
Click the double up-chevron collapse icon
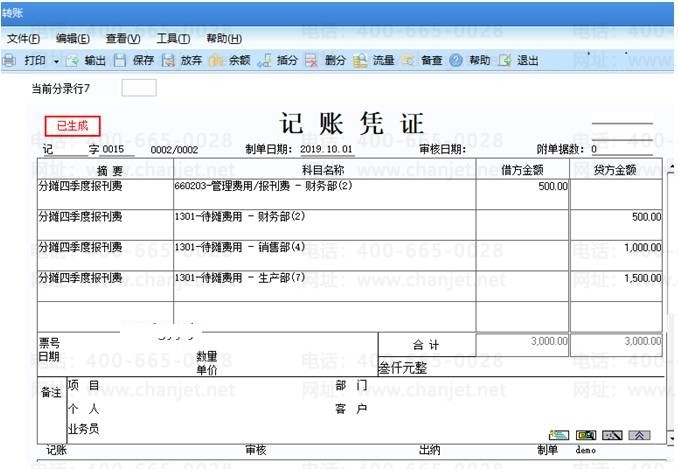(x=639, y=435)
